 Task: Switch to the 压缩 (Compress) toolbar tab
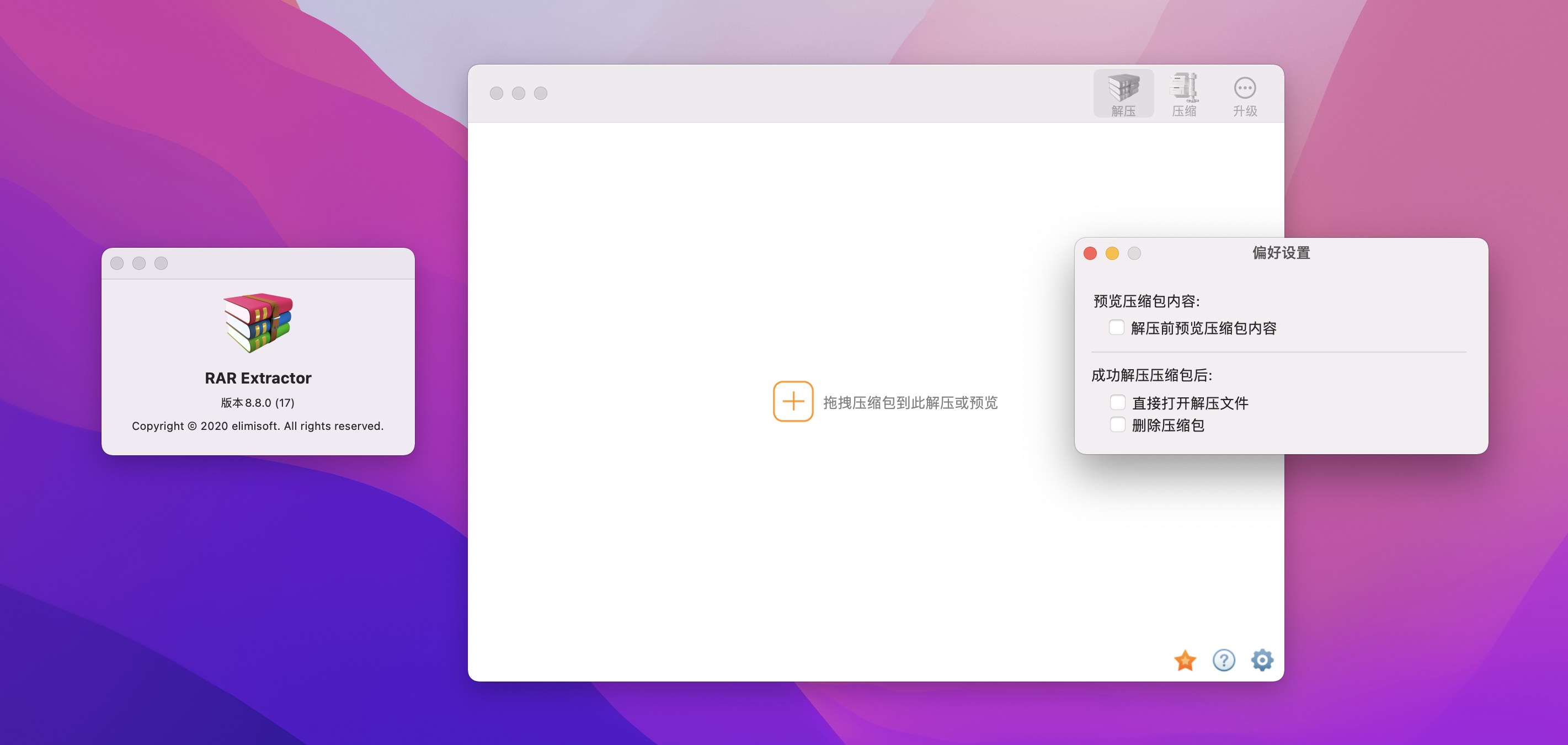pyautogui.click(x=1184, y=94)
